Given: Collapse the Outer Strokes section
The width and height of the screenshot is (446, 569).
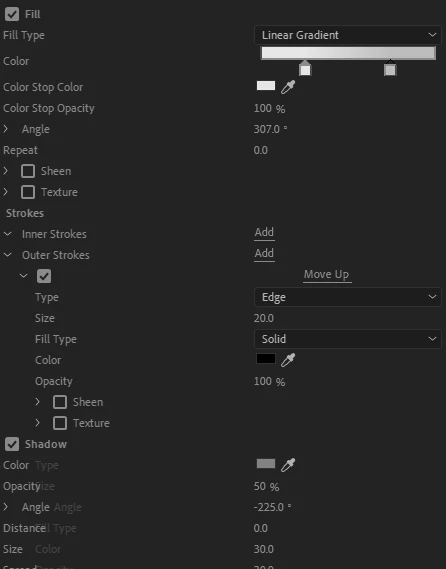Looking at the screenshot, I should [x=8, y=255].
